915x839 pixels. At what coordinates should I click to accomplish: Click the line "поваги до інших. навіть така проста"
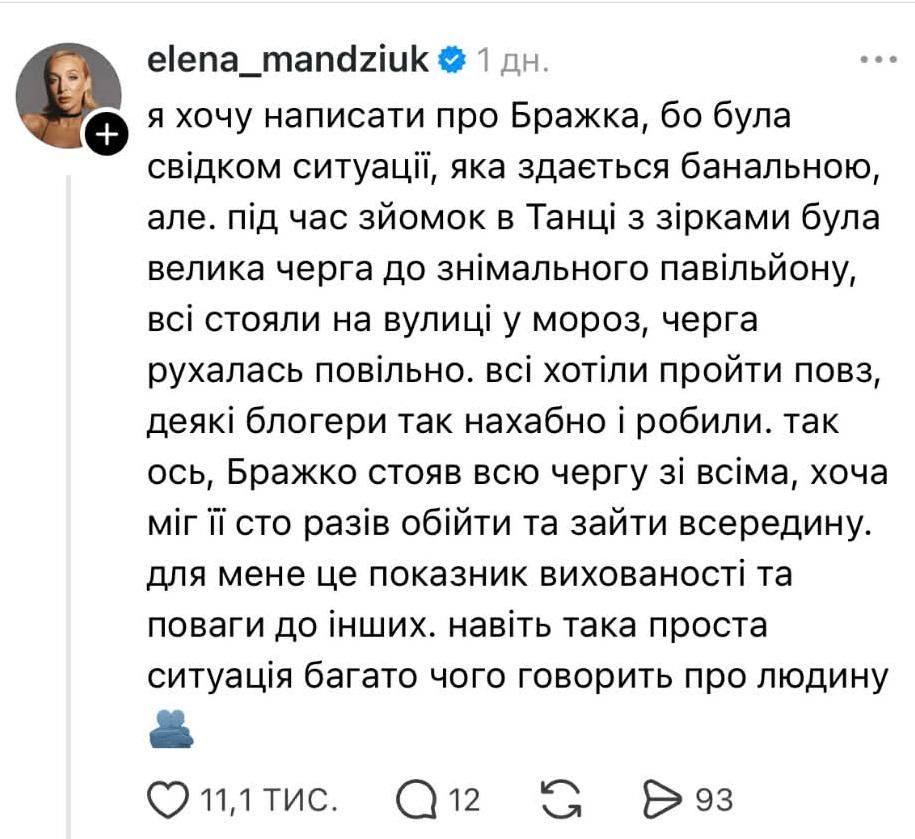455,627
